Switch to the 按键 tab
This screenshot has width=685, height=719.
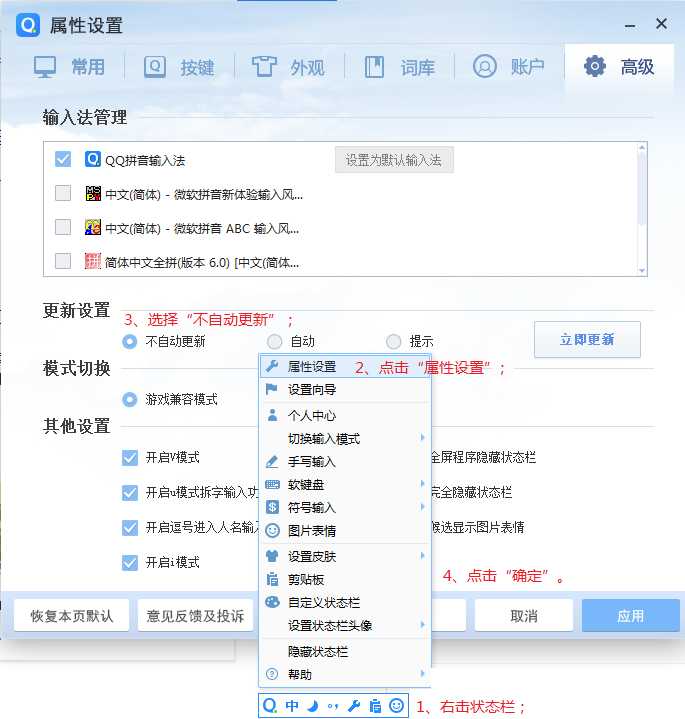tap(179, 67)
